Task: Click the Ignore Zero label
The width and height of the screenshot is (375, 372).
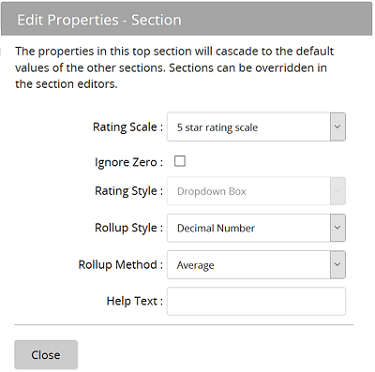Action: [x=129, y=162]
